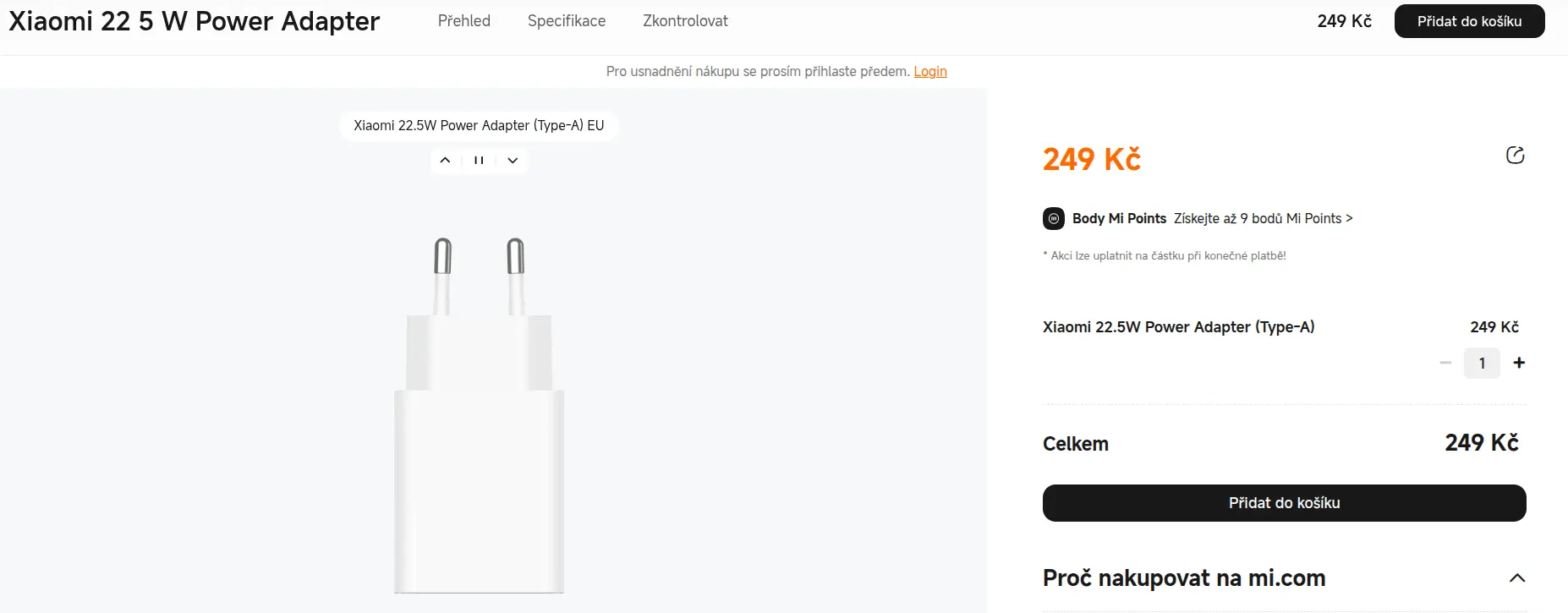
Task: Click the Login link
Action: click(930, 72)
